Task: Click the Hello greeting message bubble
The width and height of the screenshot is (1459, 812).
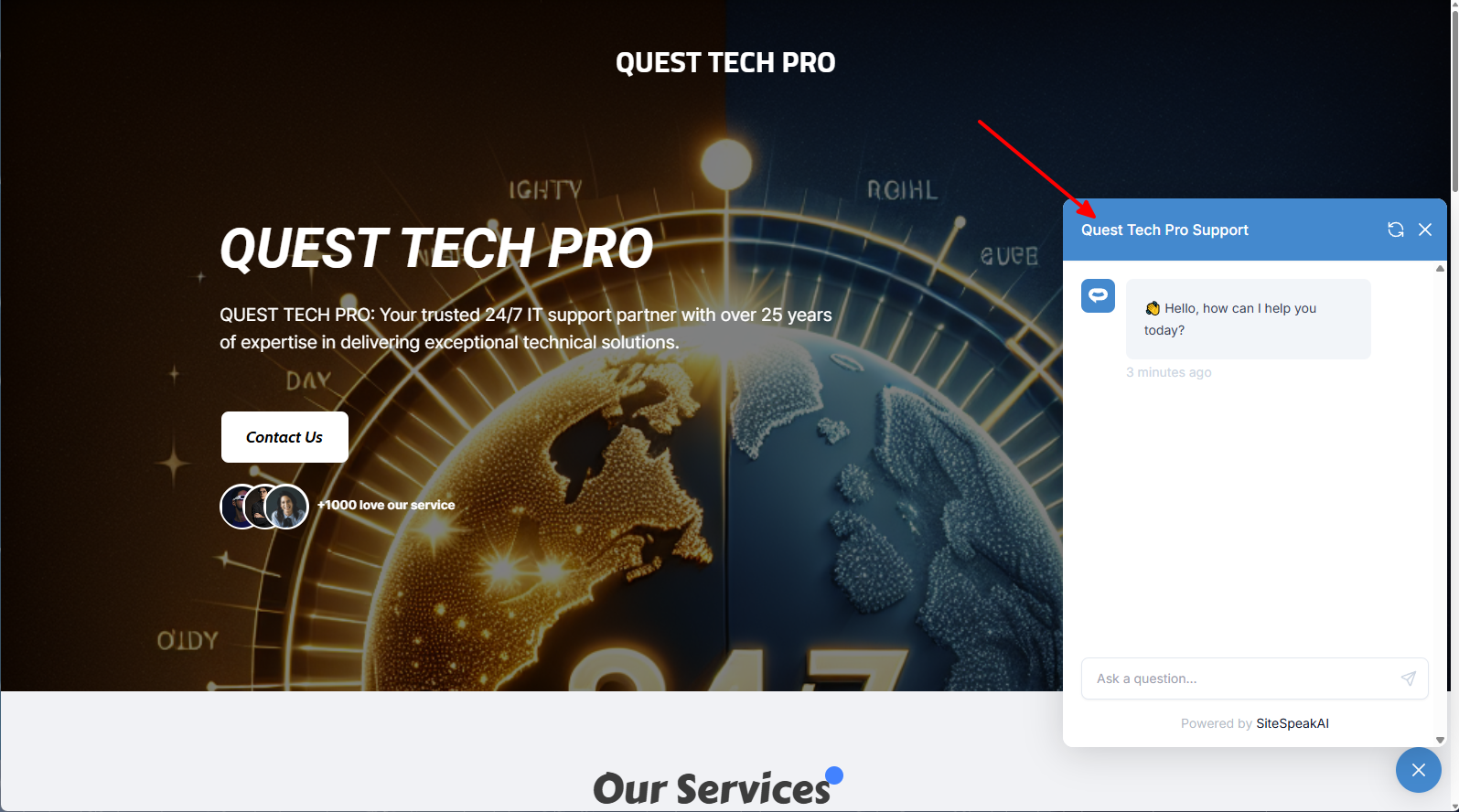Action: pyautogui.click(x=1249, y=319)
